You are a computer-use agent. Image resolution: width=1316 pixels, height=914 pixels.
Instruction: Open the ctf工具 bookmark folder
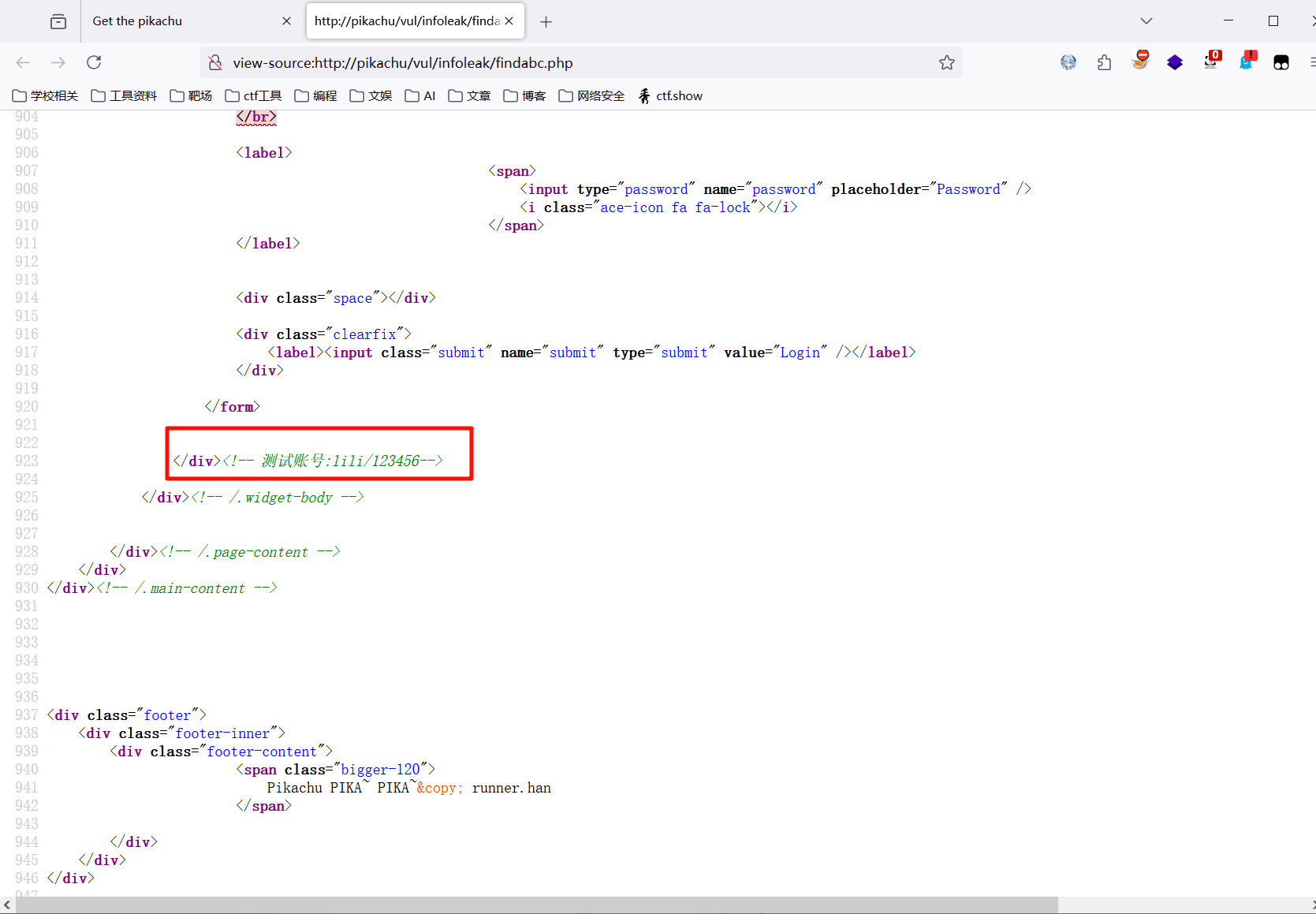(x=253, y=96)
